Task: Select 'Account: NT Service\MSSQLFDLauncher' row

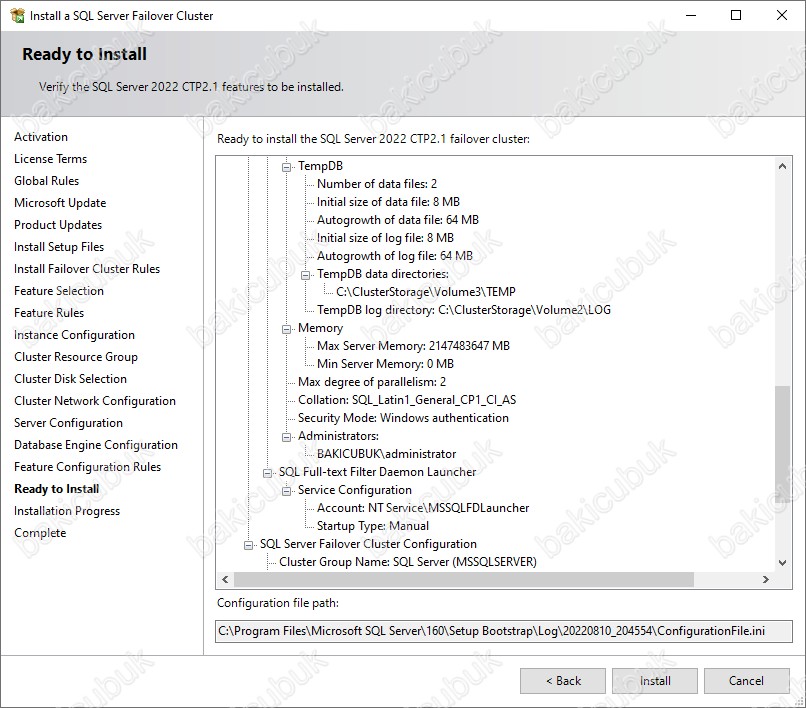Action: click(x=423, y=508)
